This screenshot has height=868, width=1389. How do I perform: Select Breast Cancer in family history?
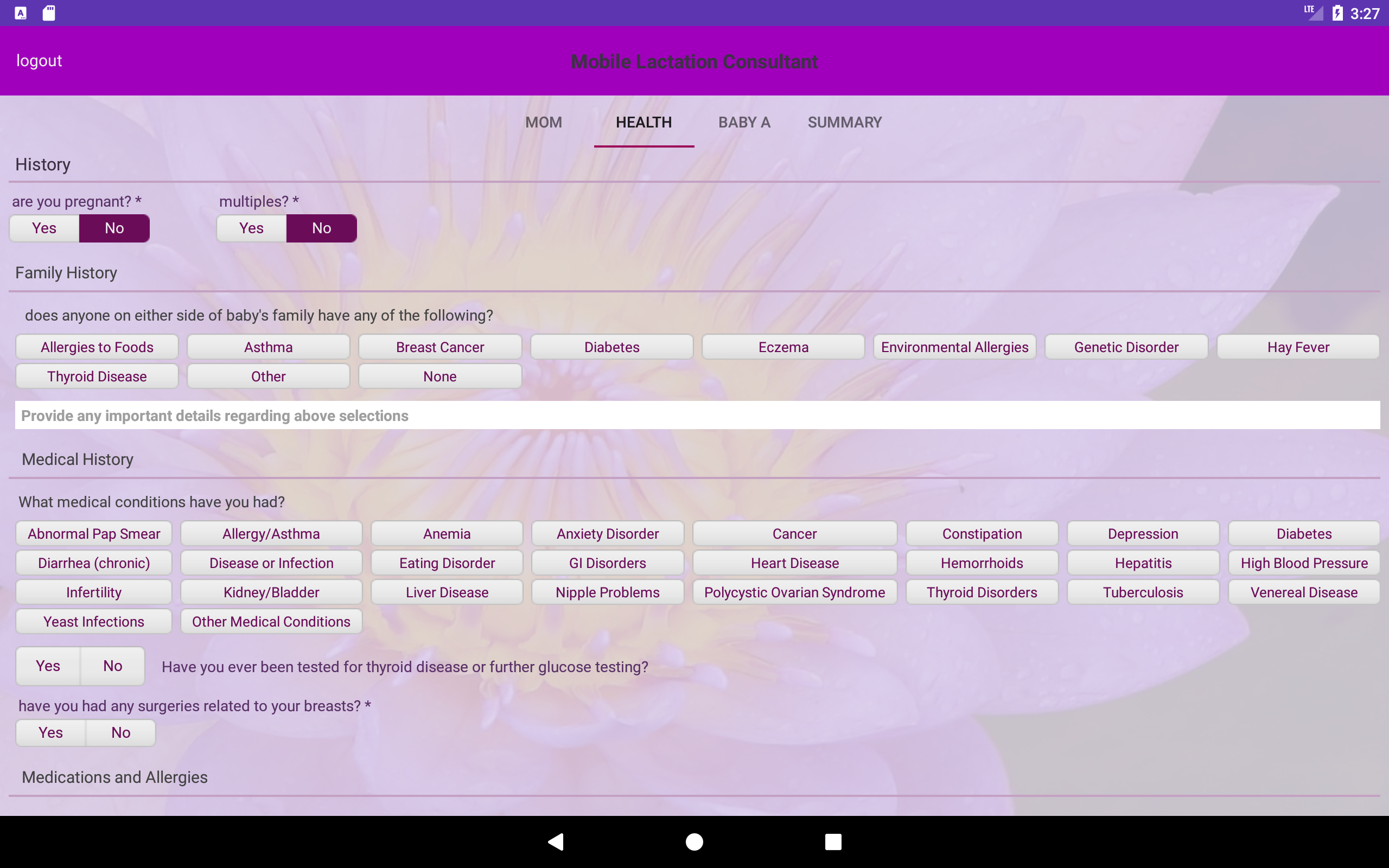point(440,347)
